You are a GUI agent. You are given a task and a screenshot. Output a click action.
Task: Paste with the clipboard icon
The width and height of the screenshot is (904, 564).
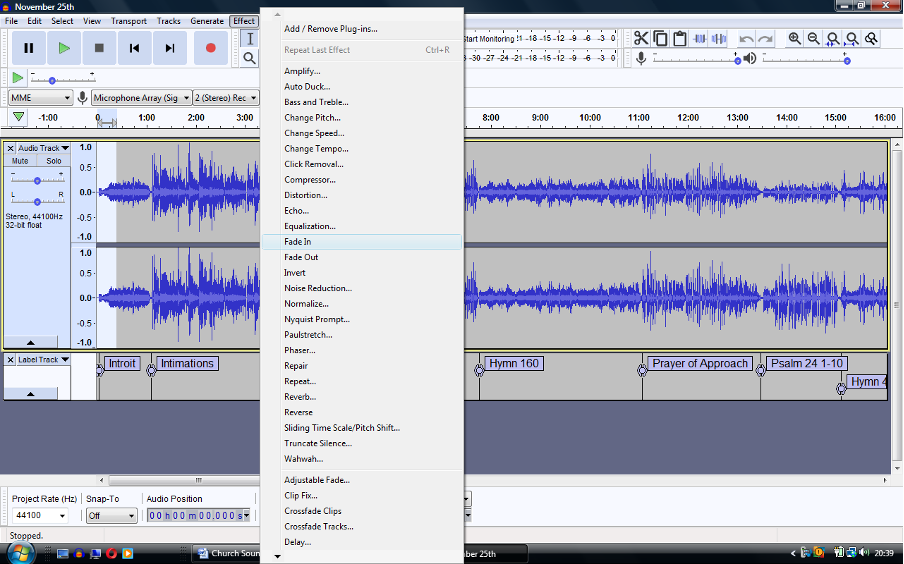pos(680,39)
